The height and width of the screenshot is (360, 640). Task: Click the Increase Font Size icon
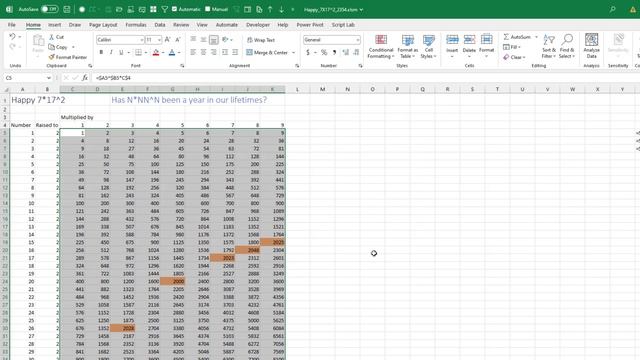(x=167, y=40)
